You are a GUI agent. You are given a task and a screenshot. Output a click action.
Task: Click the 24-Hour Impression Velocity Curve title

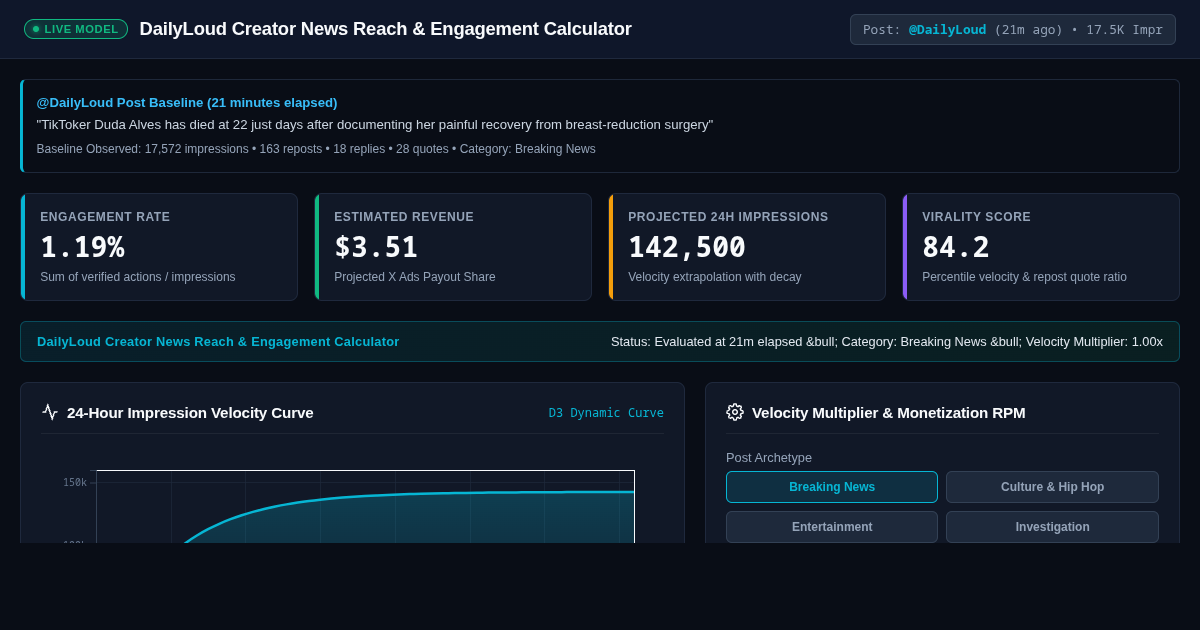pos(190,412)
